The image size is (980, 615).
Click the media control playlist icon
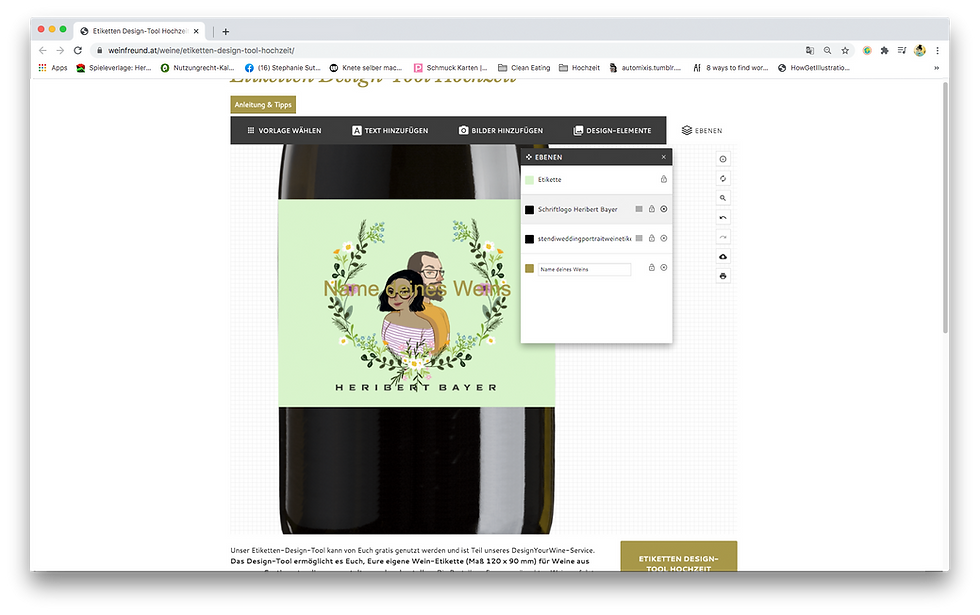click(902, 51)
